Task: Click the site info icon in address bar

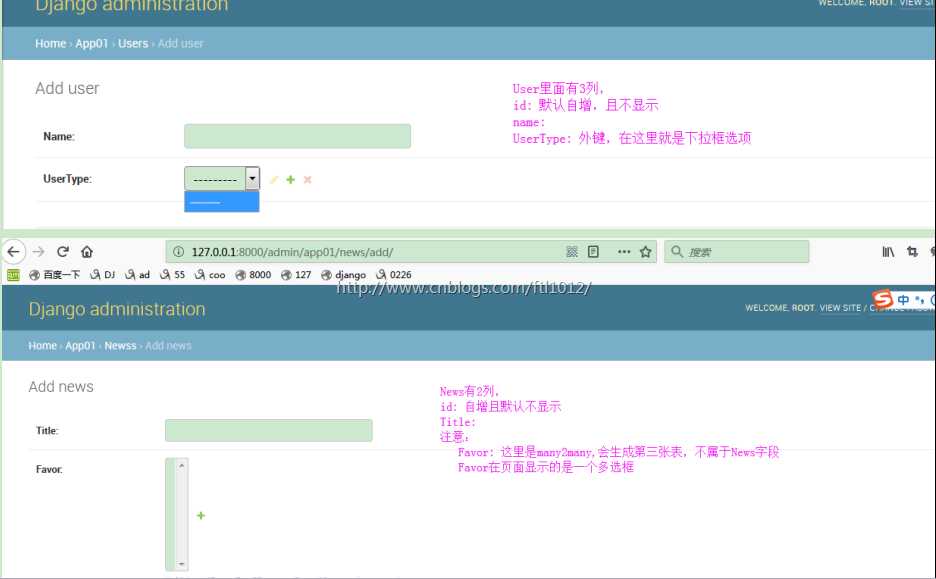Action: pos(178,252)
